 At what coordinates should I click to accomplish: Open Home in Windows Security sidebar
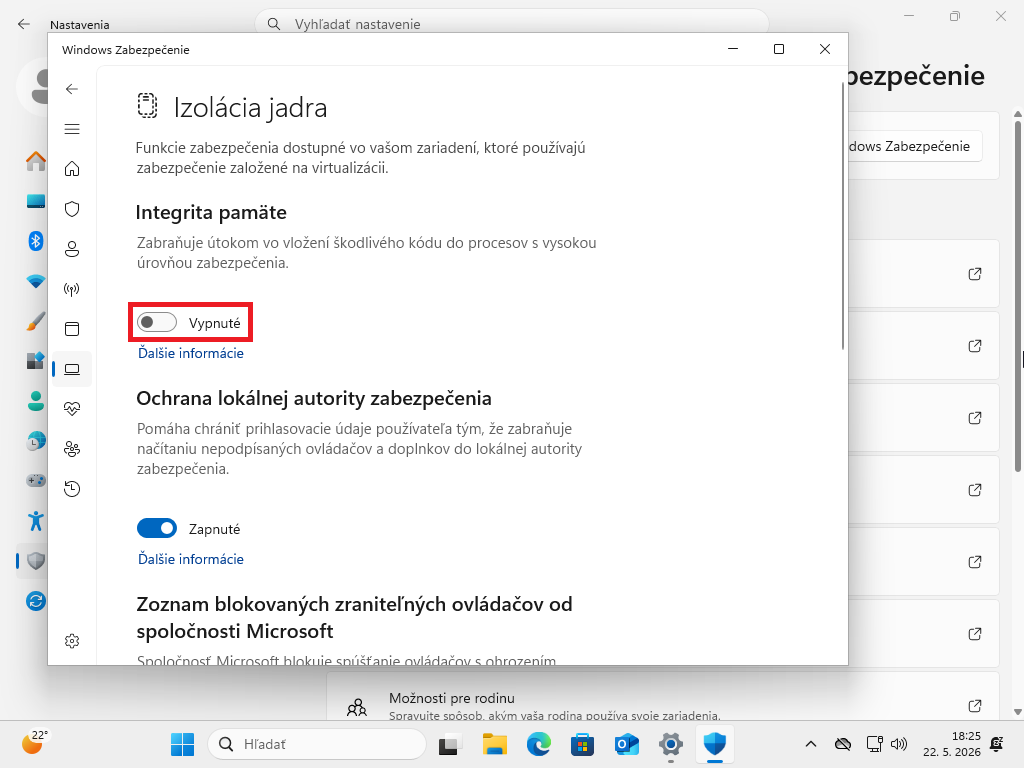coord(72,169)
